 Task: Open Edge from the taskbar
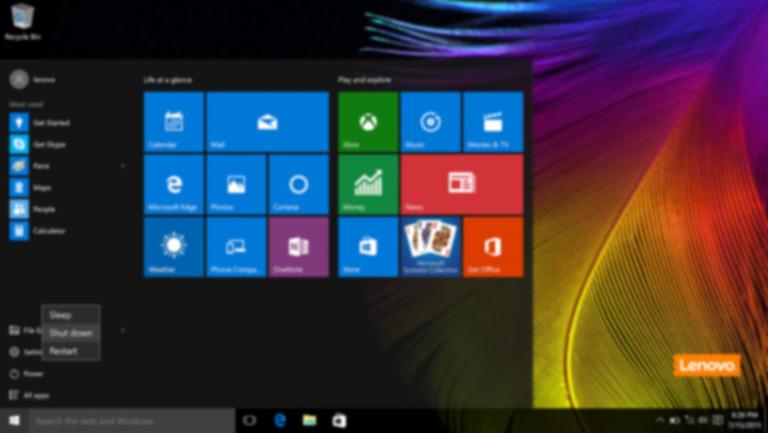[280, 420]
